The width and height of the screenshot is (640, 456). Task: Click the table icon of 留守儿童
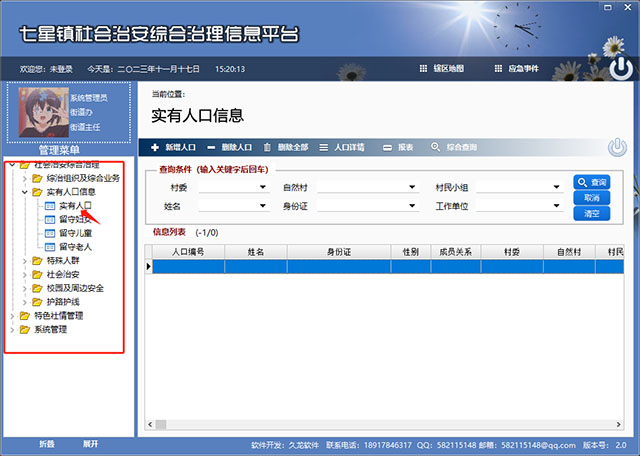pos(50,233)
